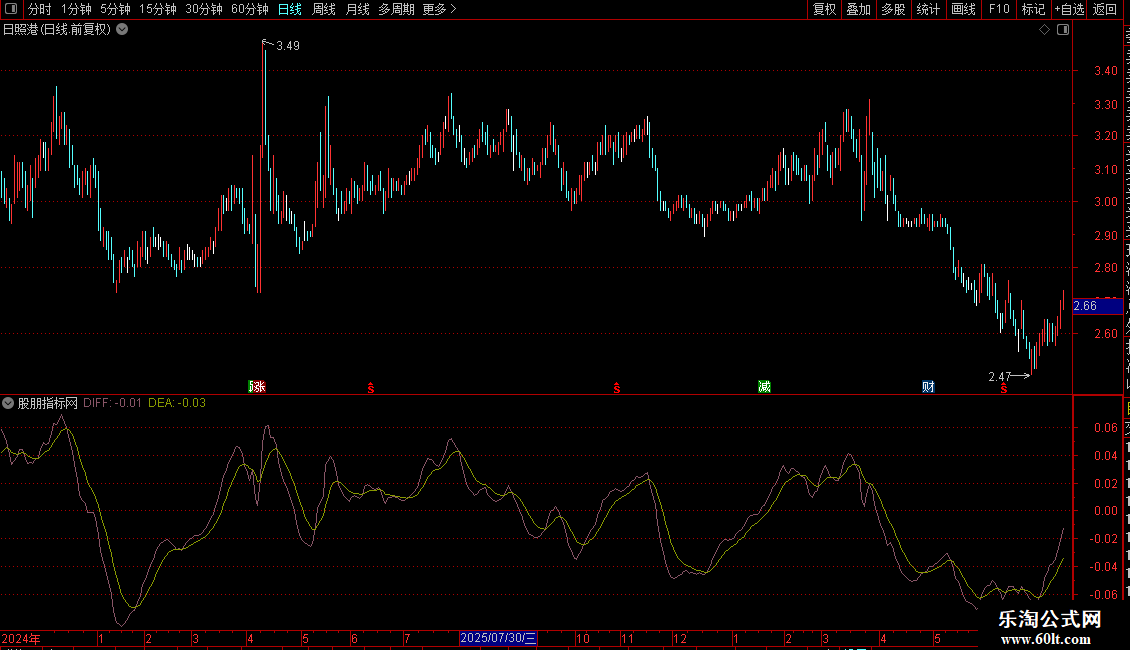Click the 2025/07/30 date label on timeline
The height and width of the screenshot is (650, 1130).
[x=498, y=638]
